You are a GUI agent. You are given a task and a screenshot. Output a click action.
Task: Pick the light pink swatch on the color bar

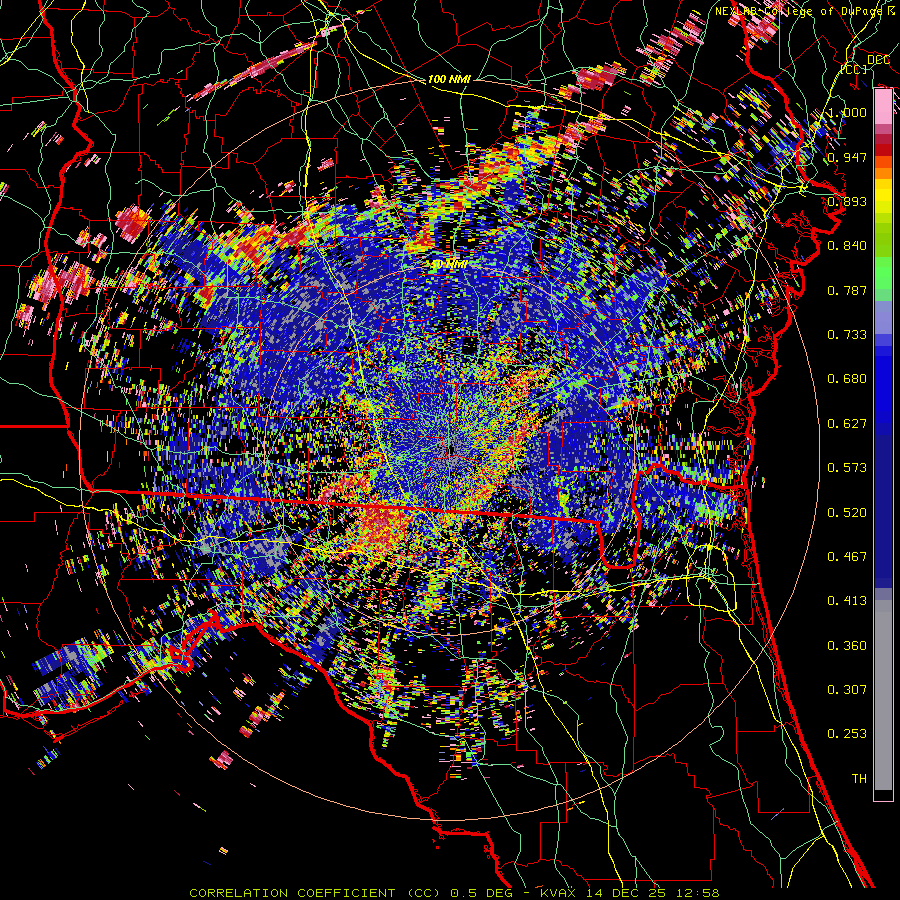[x=883, y=107]
